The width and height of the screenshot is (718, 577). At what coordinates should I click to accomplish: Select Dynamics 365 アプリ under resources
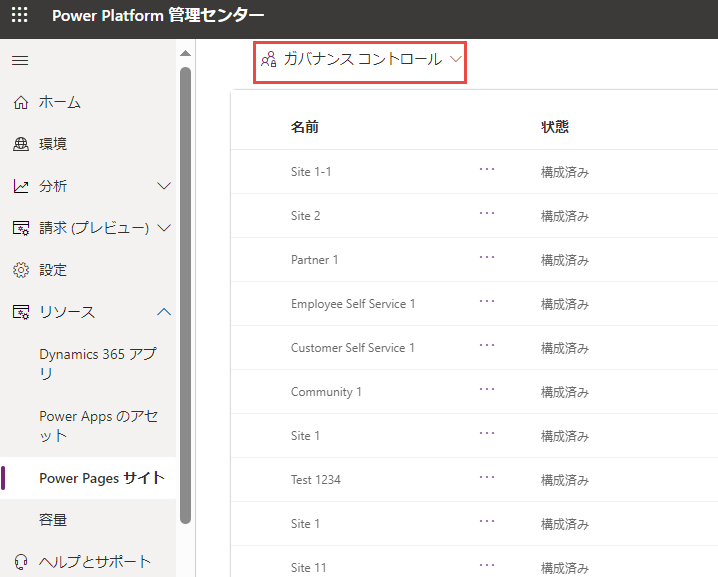pos(98,364)
